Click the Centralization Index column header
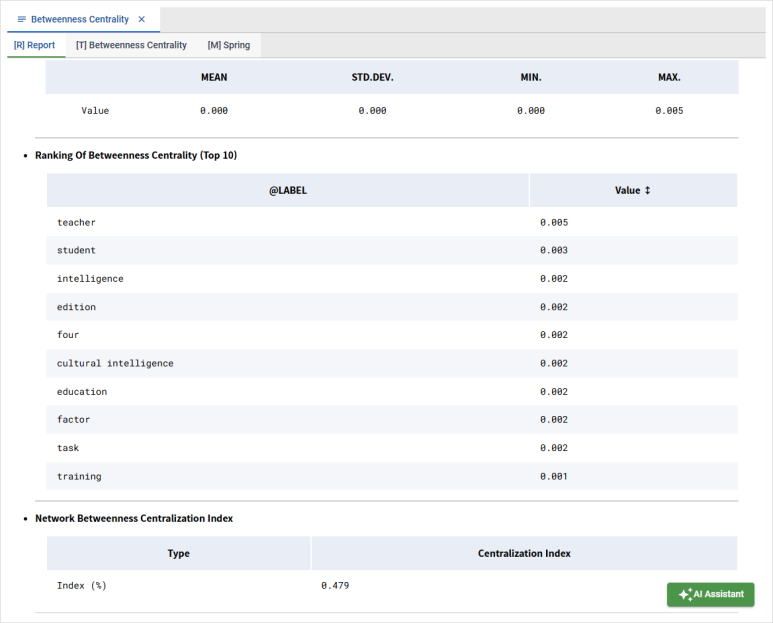773x623 pixels. (524, 554)
